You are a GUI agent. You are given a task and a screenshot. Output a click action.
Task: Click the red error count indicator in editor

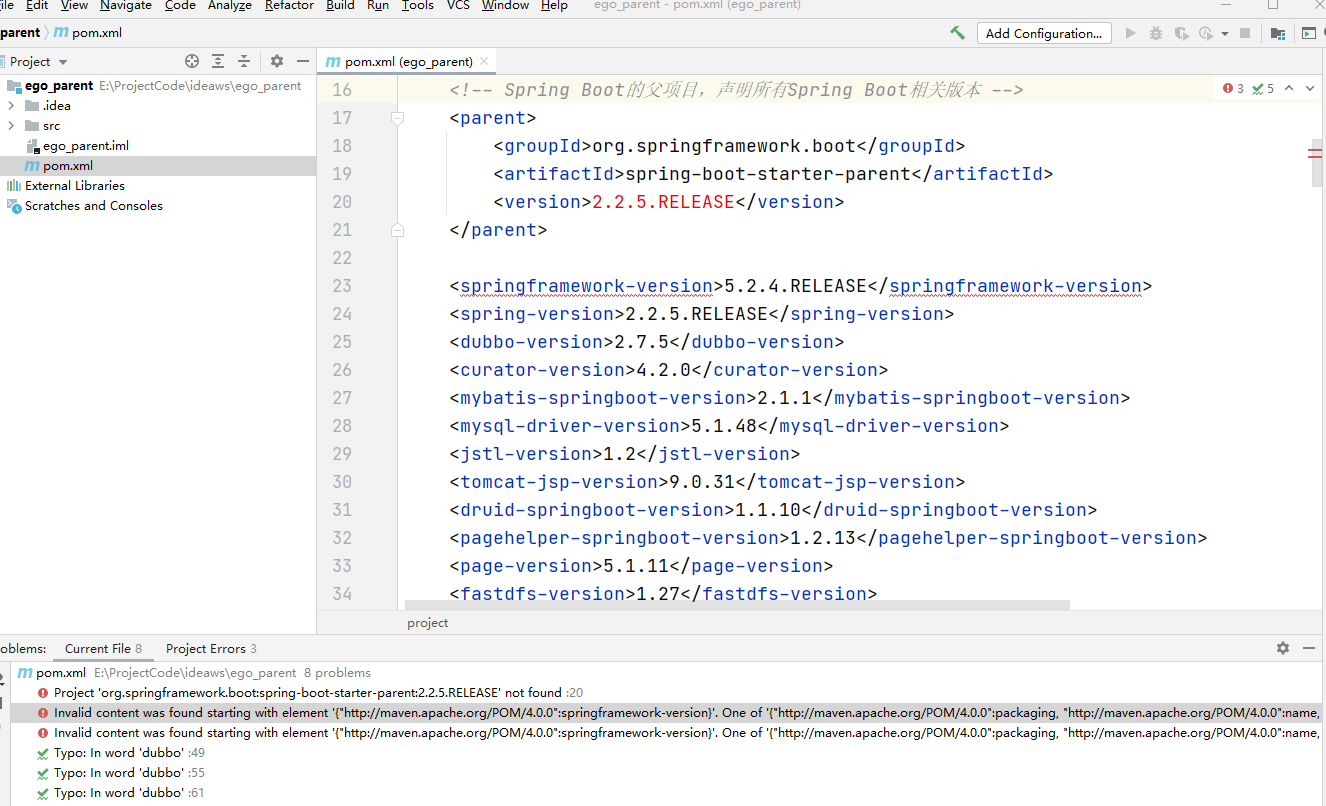click(1233, 88)
